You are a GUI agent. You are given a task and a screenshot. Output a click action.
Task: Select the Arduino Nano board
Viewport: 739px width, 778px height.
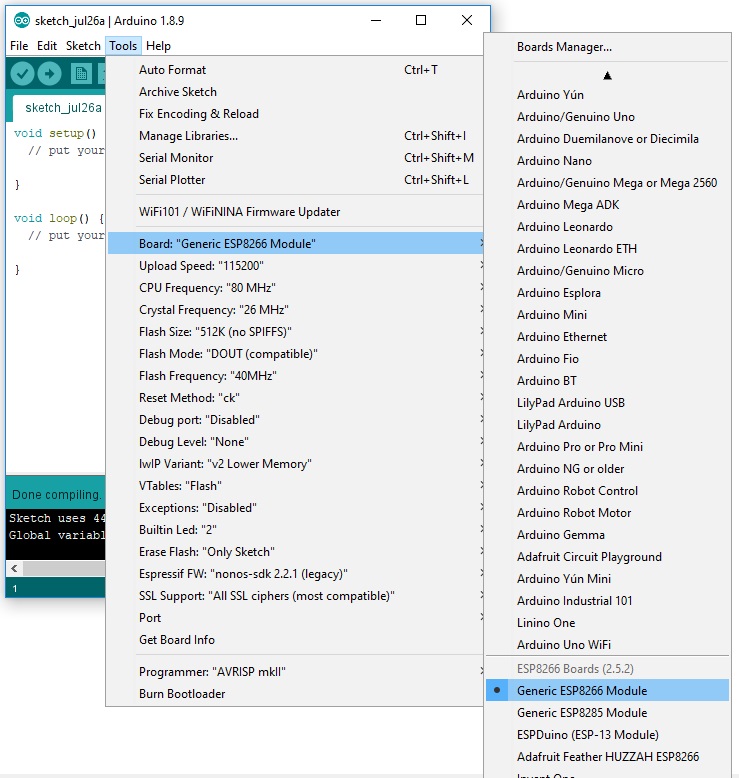607,160
